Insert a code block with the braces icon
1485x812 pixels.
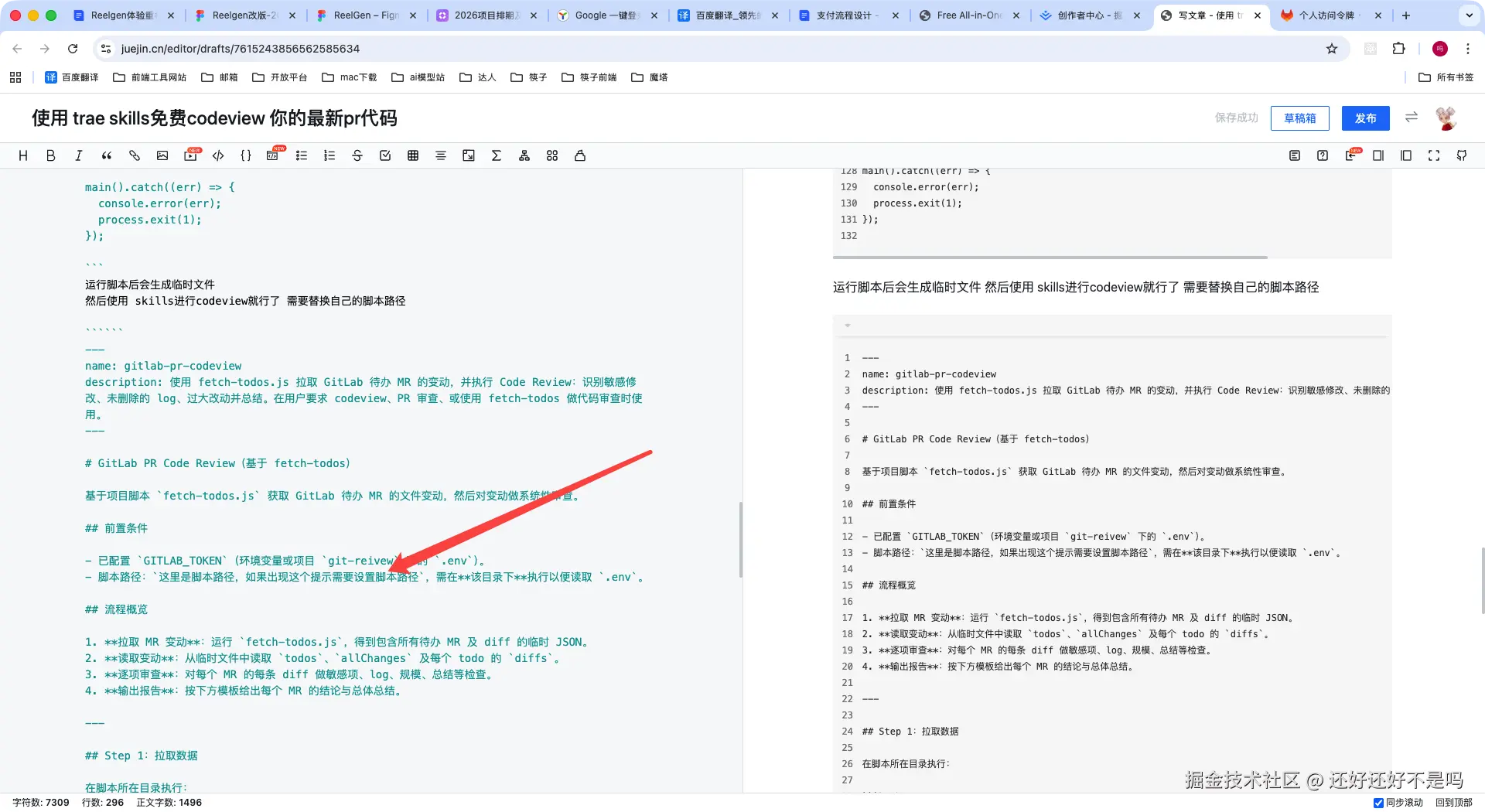tap(246, 155)
